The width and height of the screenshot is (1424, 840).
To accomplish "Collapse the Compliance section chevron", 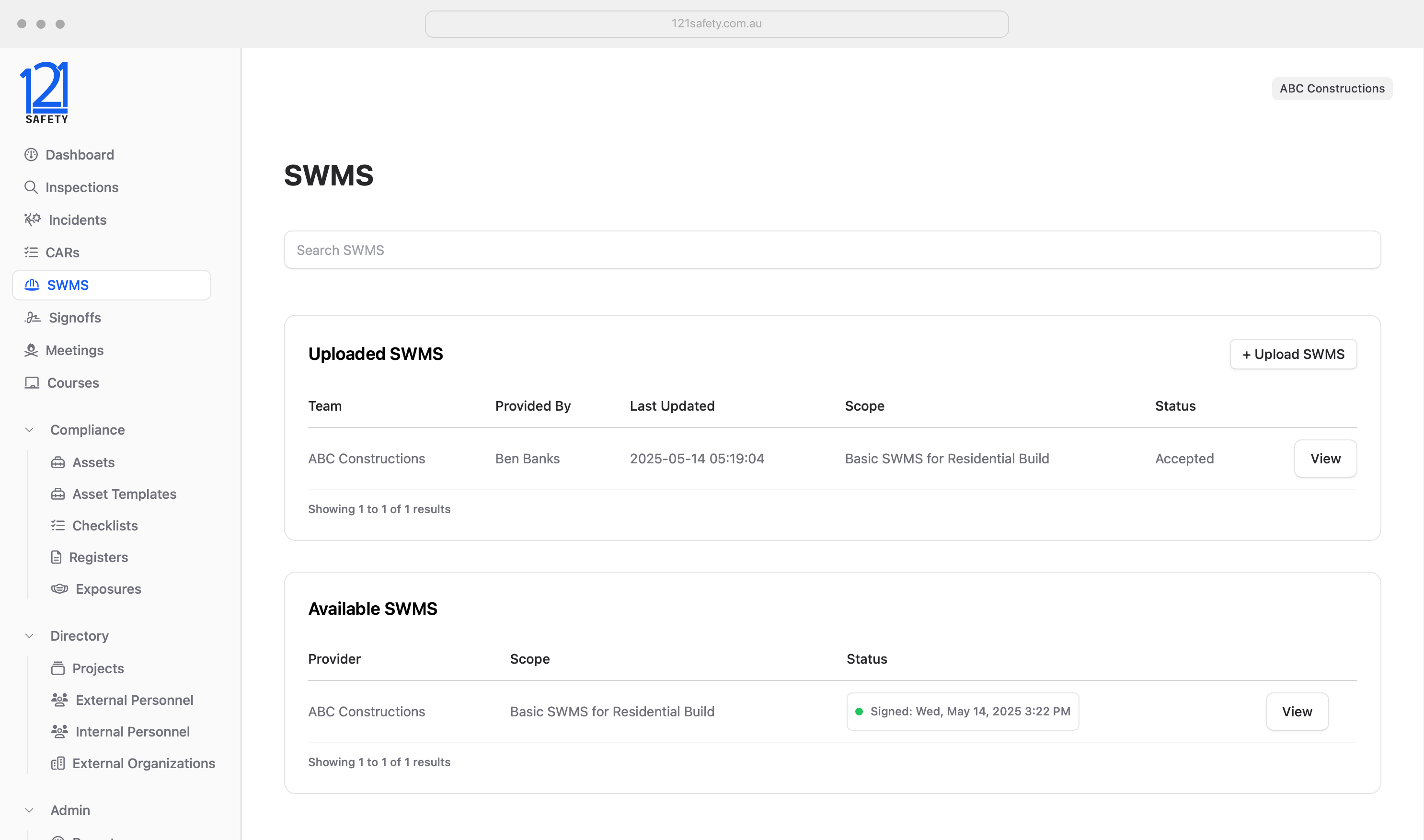I will pyautogui.click(x=29, y=430).
